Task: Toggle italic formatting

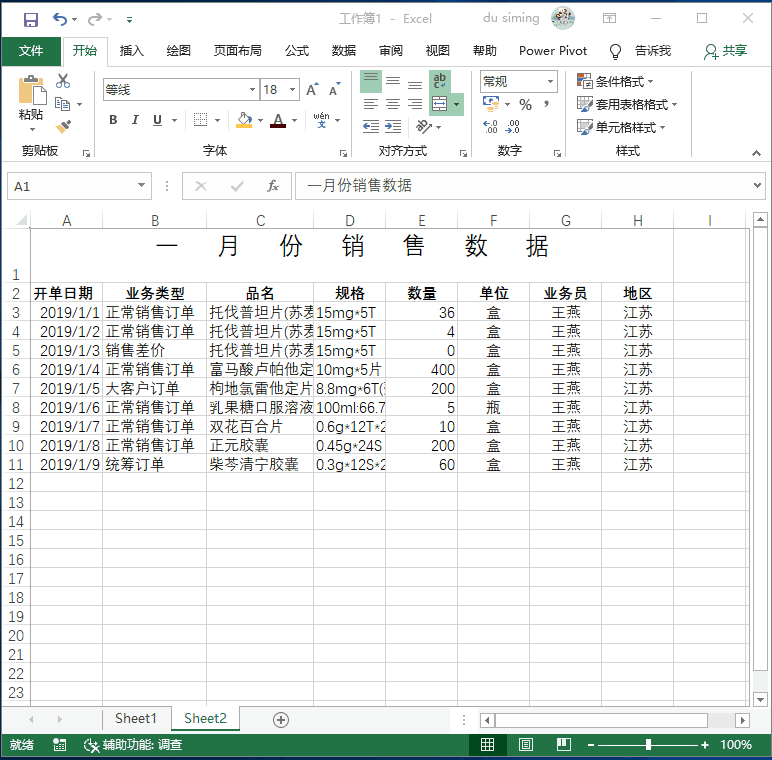Action: (x=135, y=120)
